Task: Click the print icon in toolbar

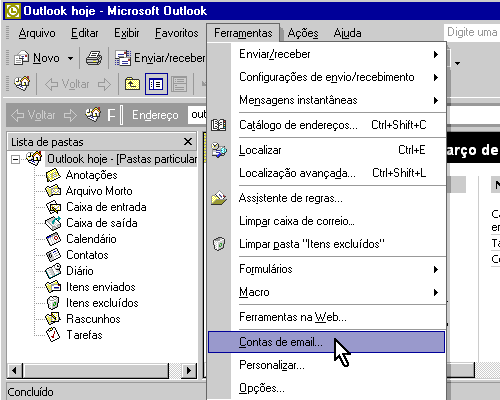Action: [x=94, y=58]
